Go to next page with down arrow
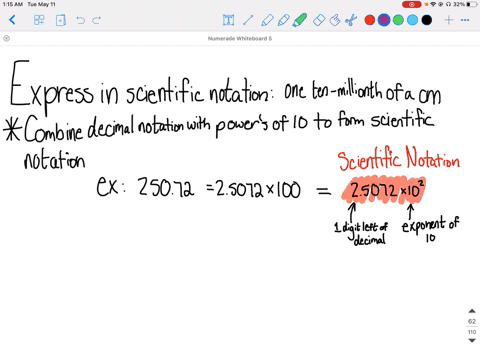Screen dimensions: 480x360 tap(472, 340)
